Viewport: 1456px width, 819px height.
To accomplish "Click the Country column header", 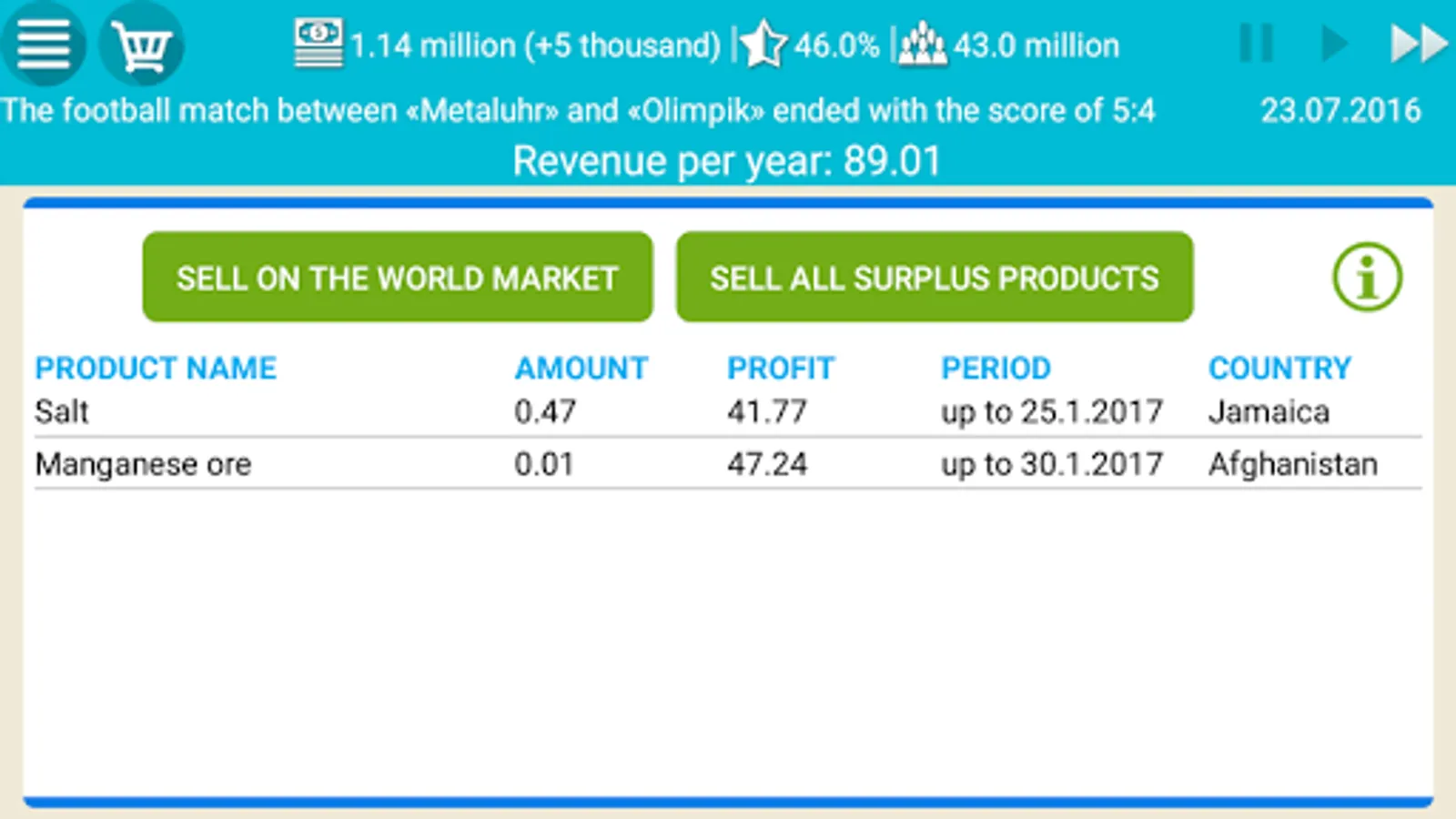I will pos(1279,368).
